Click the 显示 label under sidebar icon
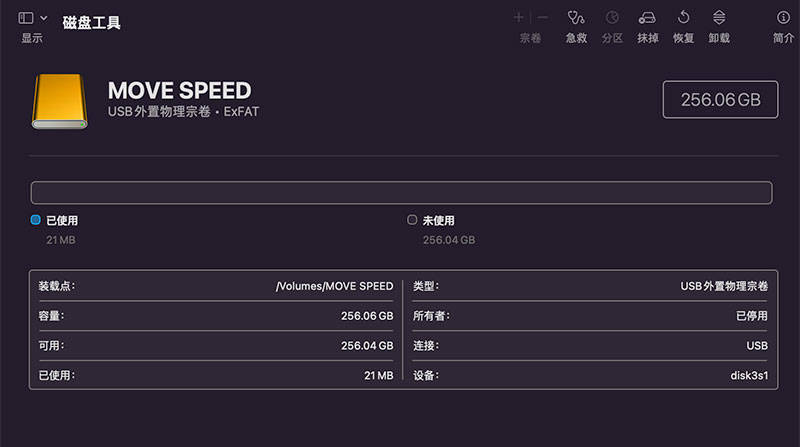Screen dimensions: 800x447 tap(32, 38)
